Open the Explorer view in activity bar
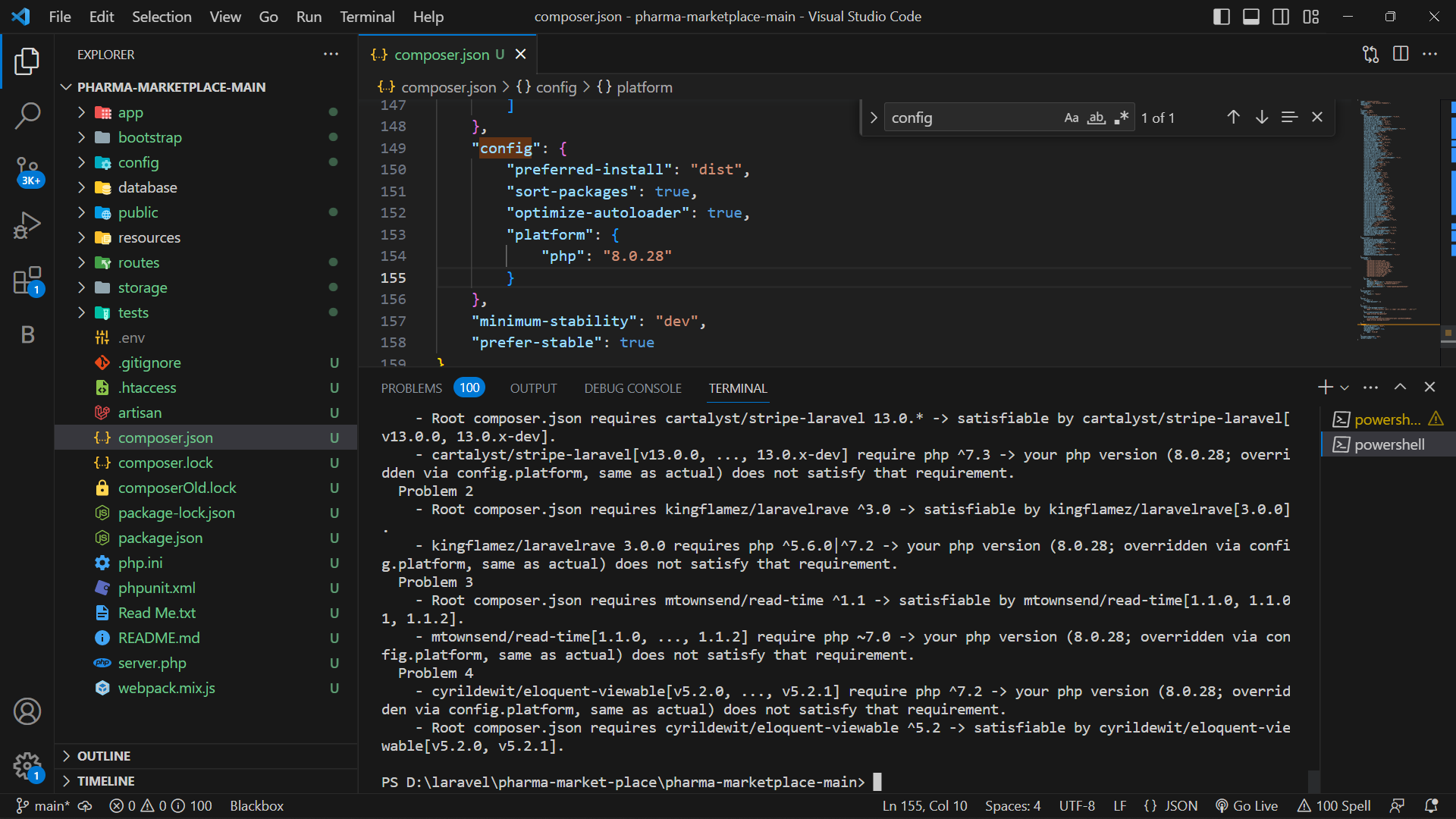 (x=27, y=61)
